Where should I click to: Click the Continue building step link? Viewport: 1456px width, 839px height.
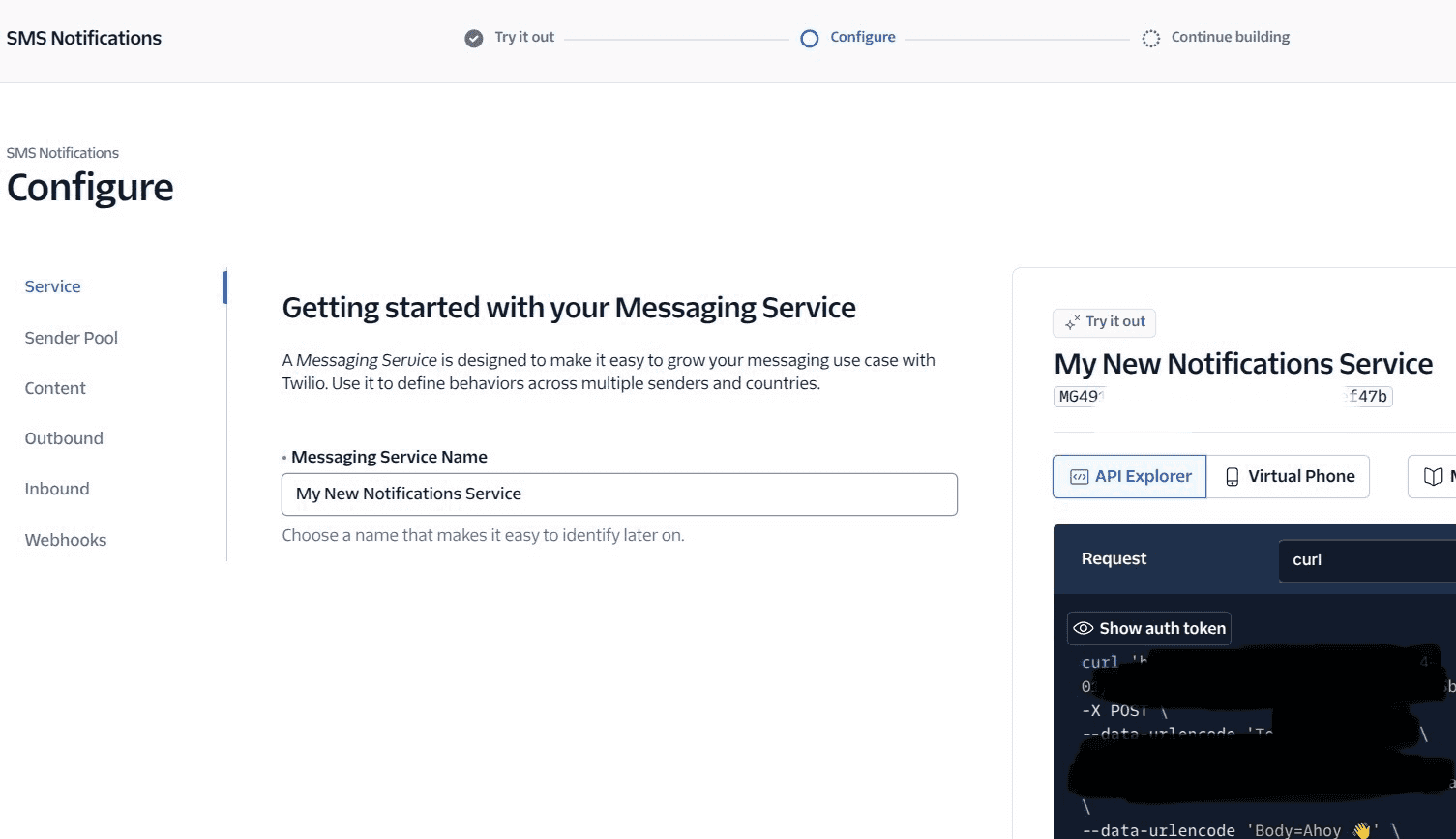1230,37
